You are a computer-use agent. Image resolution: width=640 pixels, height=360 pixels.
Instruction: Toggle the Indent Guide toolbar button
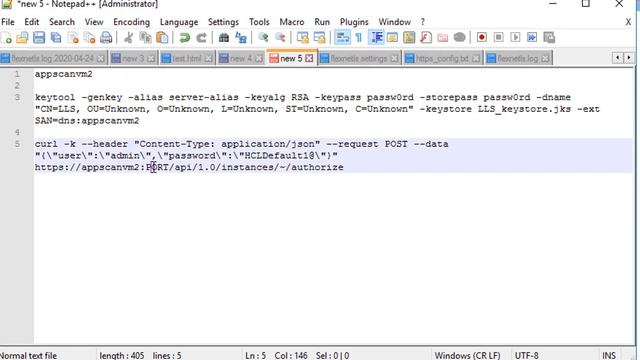pos(376,38)
